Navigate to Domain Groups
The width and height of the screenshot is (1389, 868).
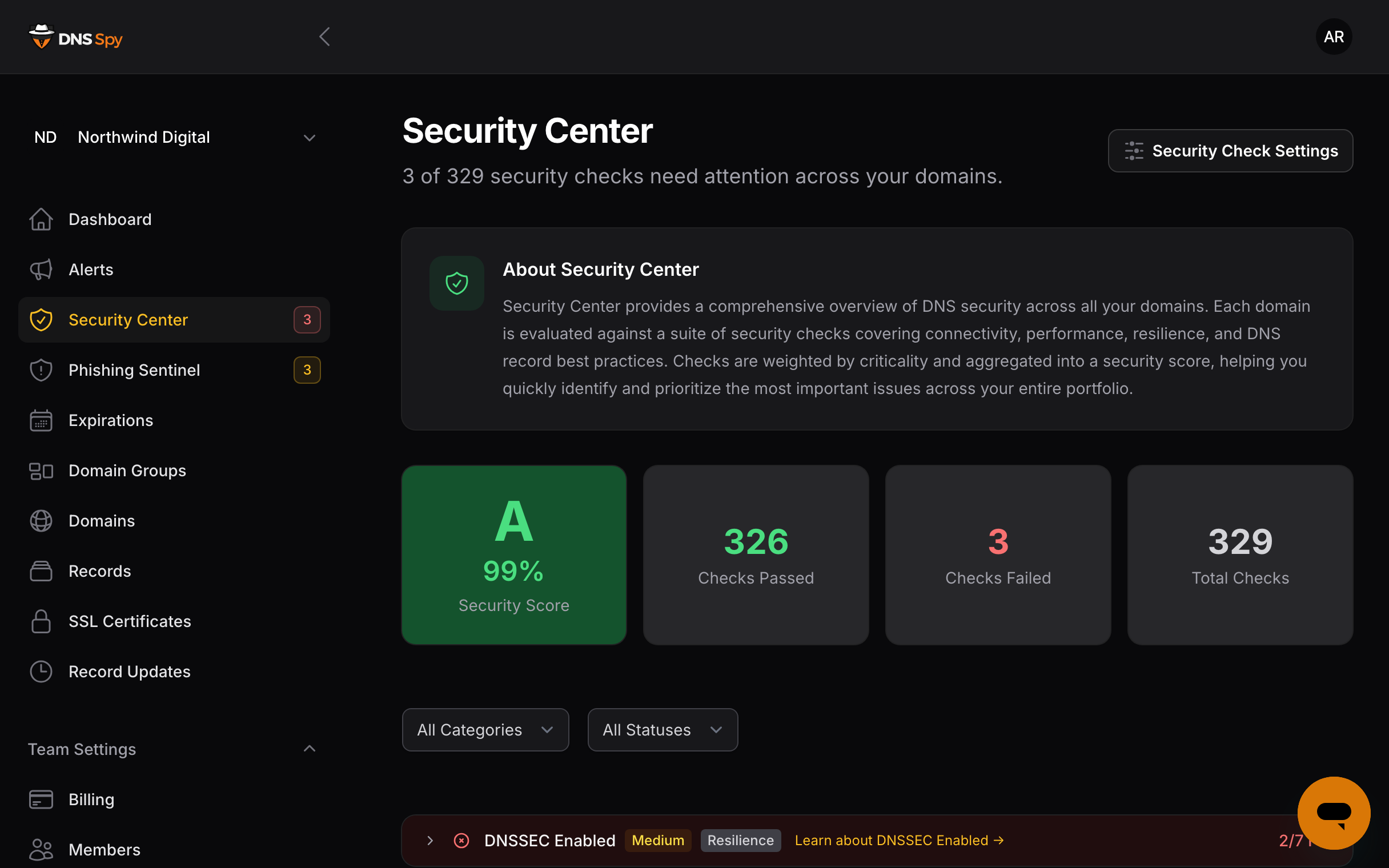(175, 471)
